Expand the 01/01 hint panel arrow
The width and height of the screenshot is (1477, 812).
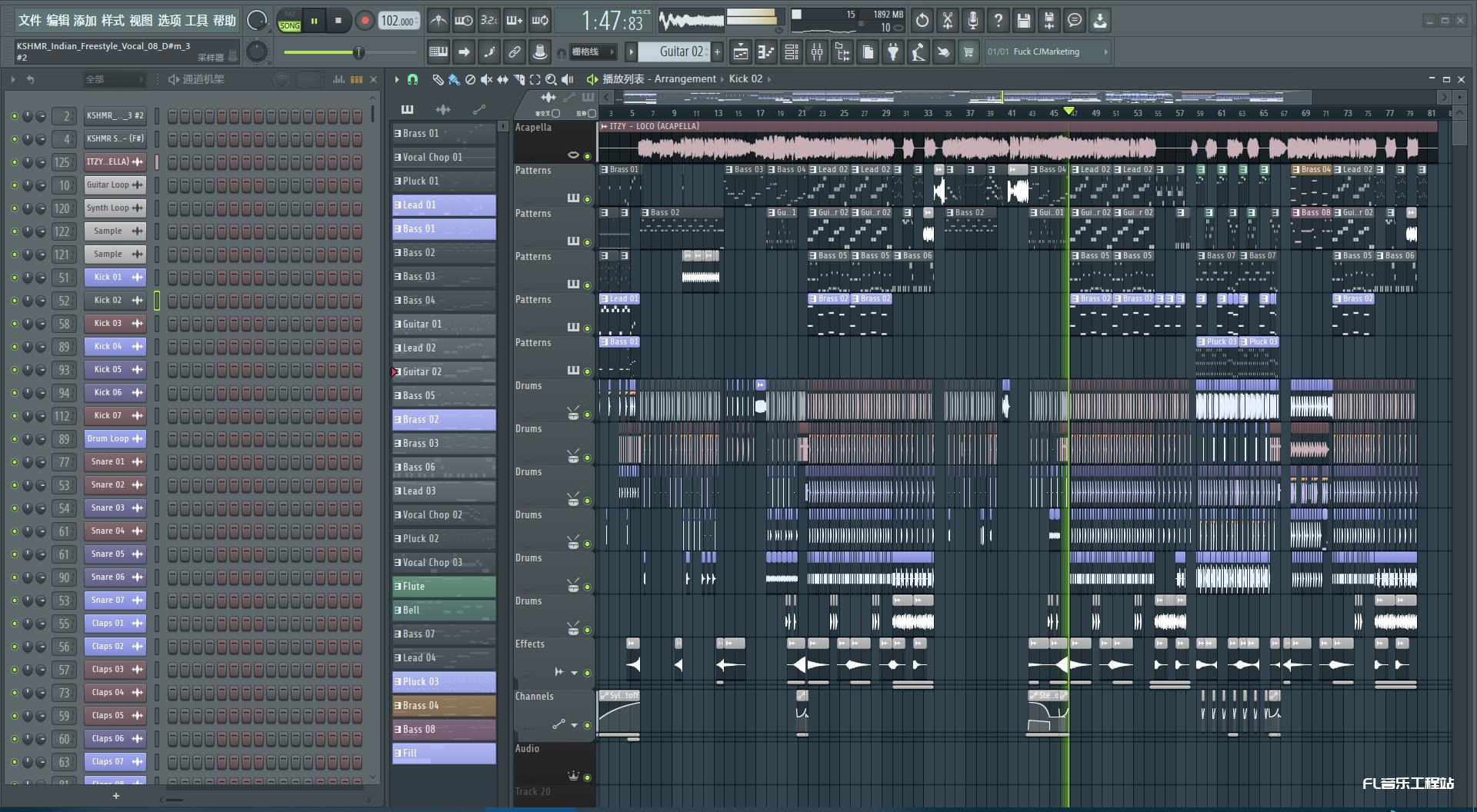(x=1105, y=52)
